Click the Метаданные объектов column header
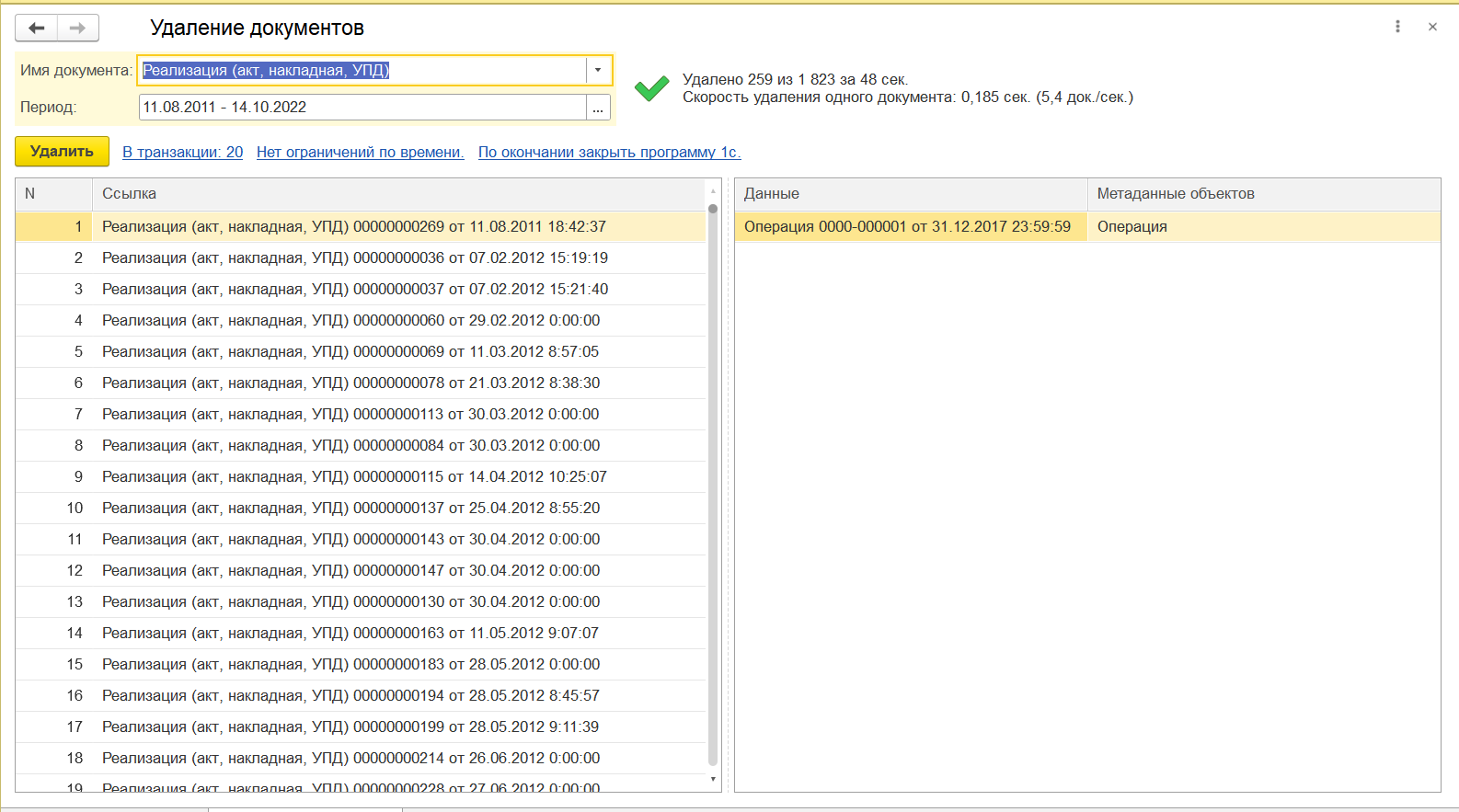Viewport: 1459px width, 812px height. point(1264,194)
